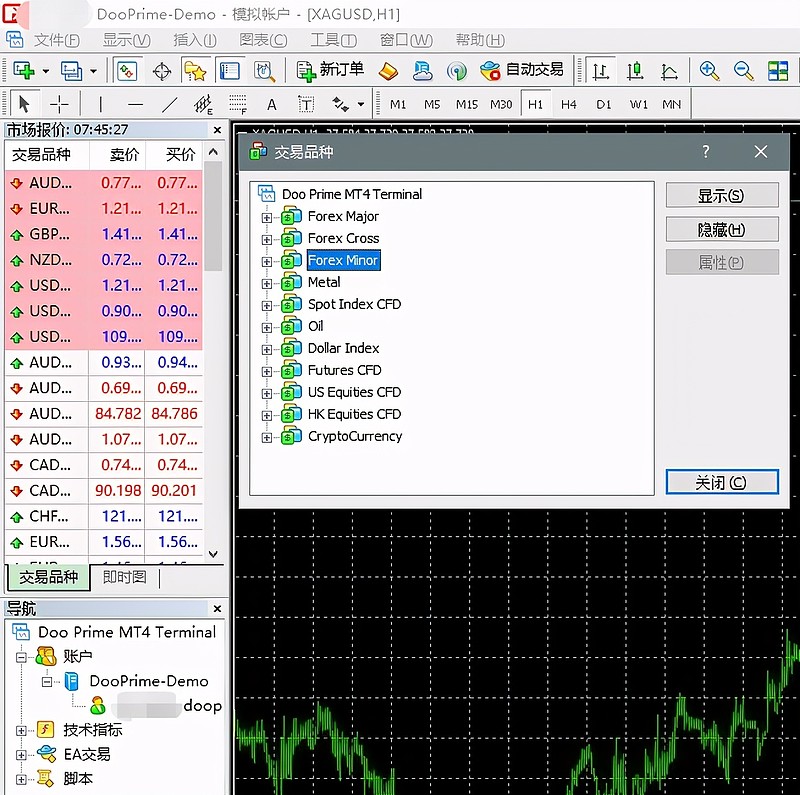Viewport: 800px width, 795px height.
Task: Open profiles toolbar icon
Action: (x=70, y=70)
